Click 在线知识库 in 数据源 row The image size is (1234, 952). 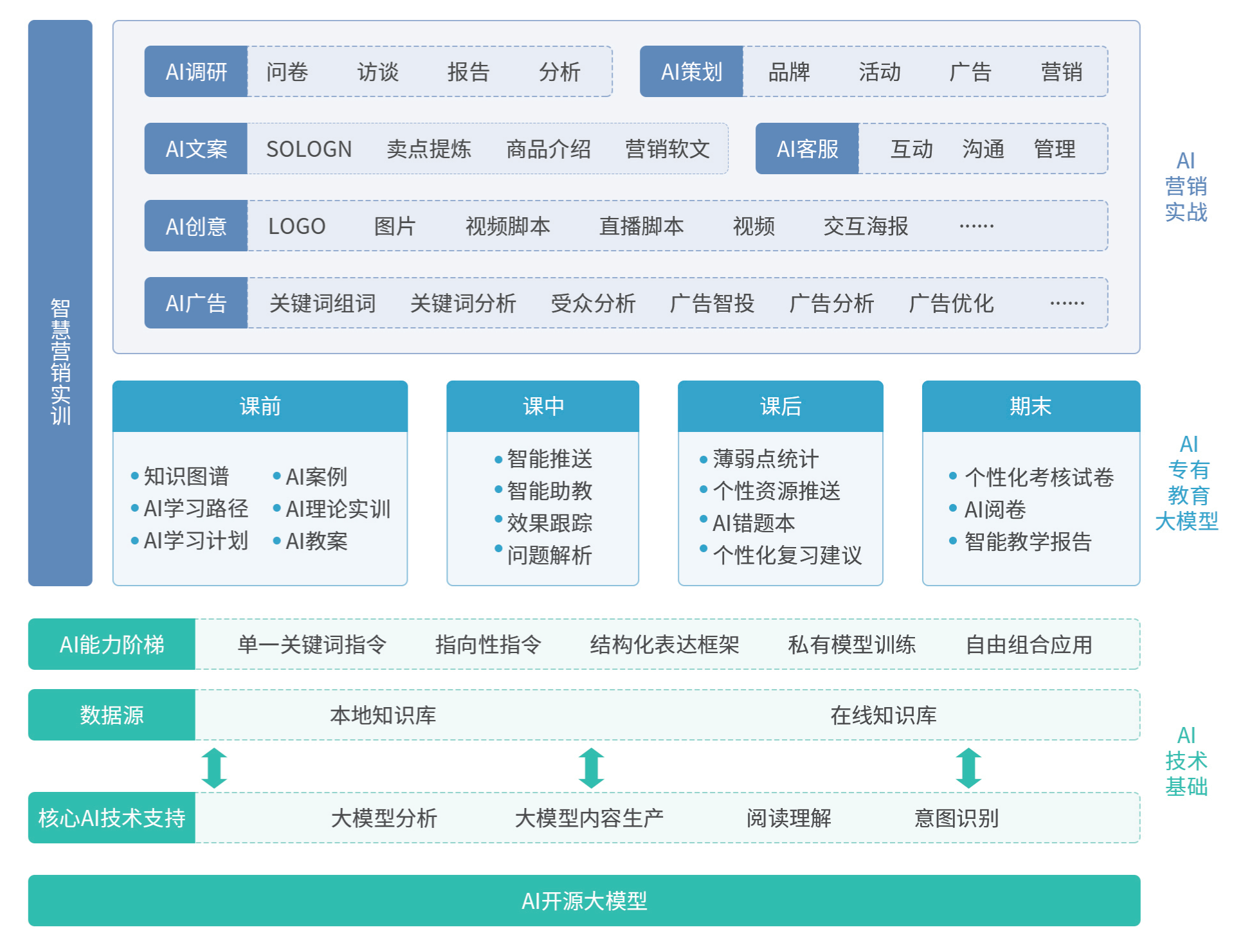click(x=884, y=715)
